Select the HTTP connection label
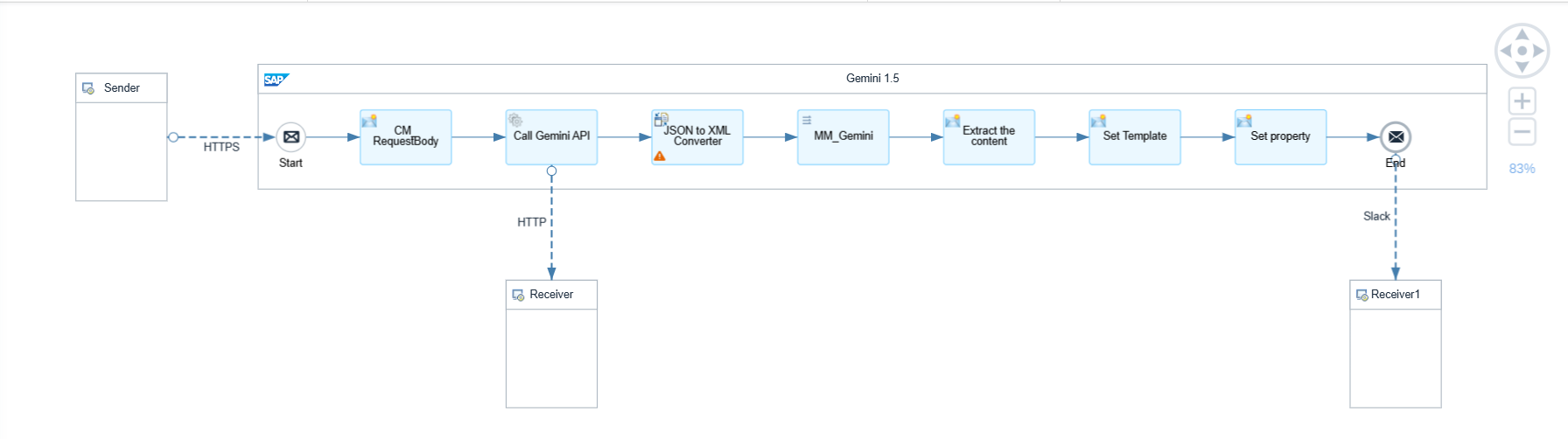1568x439 pixels. [532, 222]
